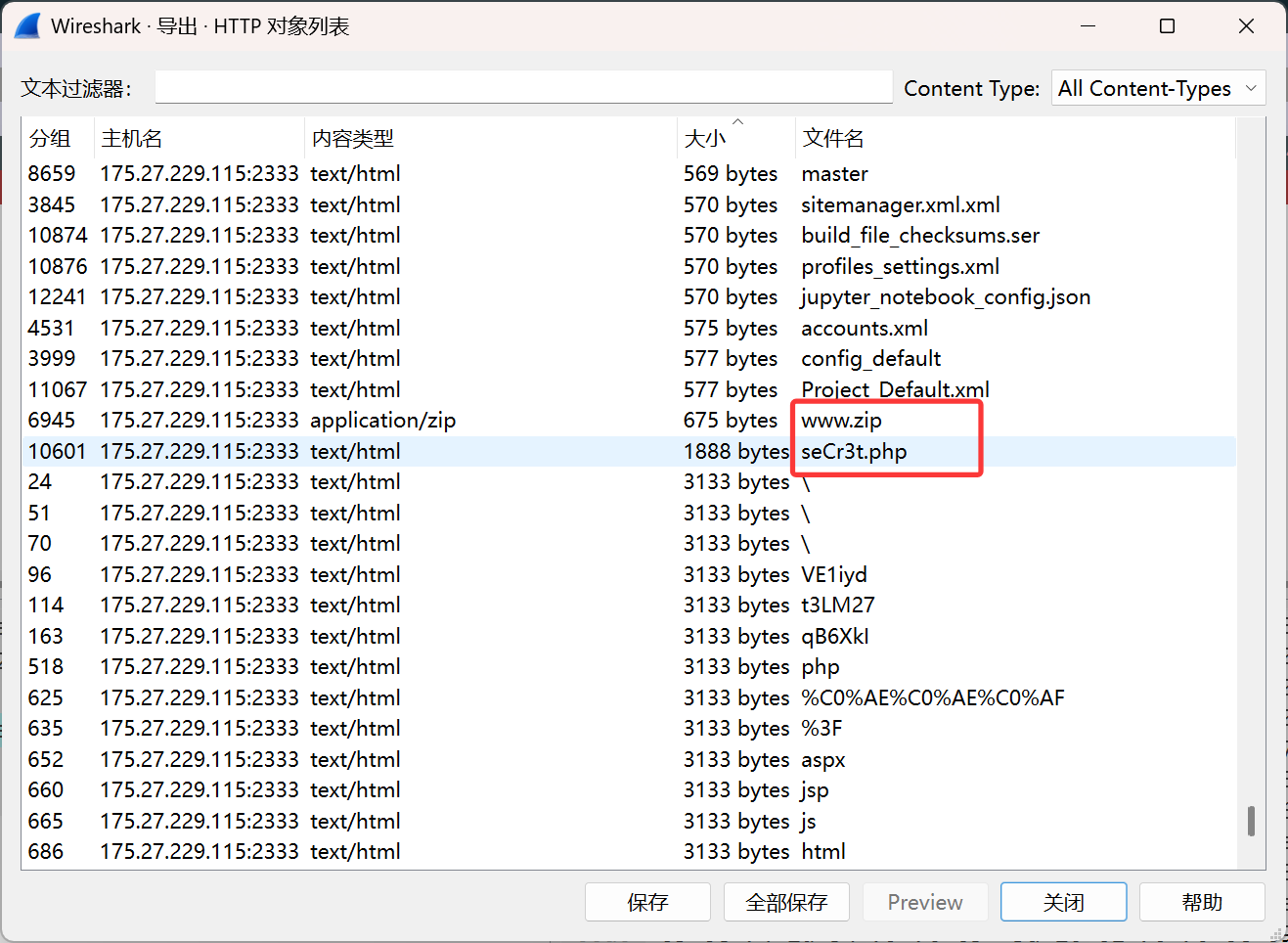Select the master file row
The height and width of the screenshot is (943, 1288).
click(x=629, y=174)
